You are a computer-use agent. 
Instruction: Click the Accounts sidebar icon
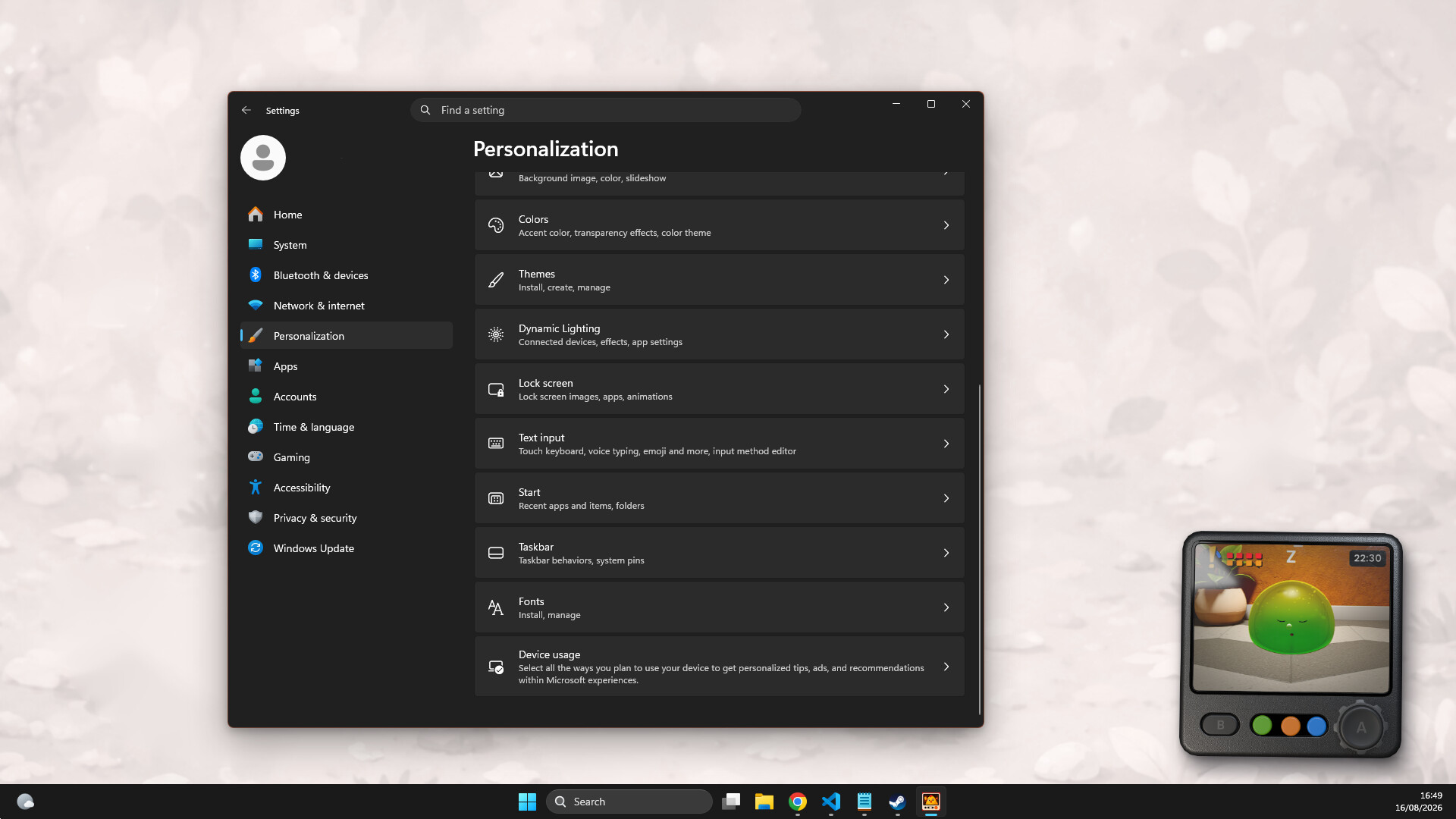click(256, 396)
